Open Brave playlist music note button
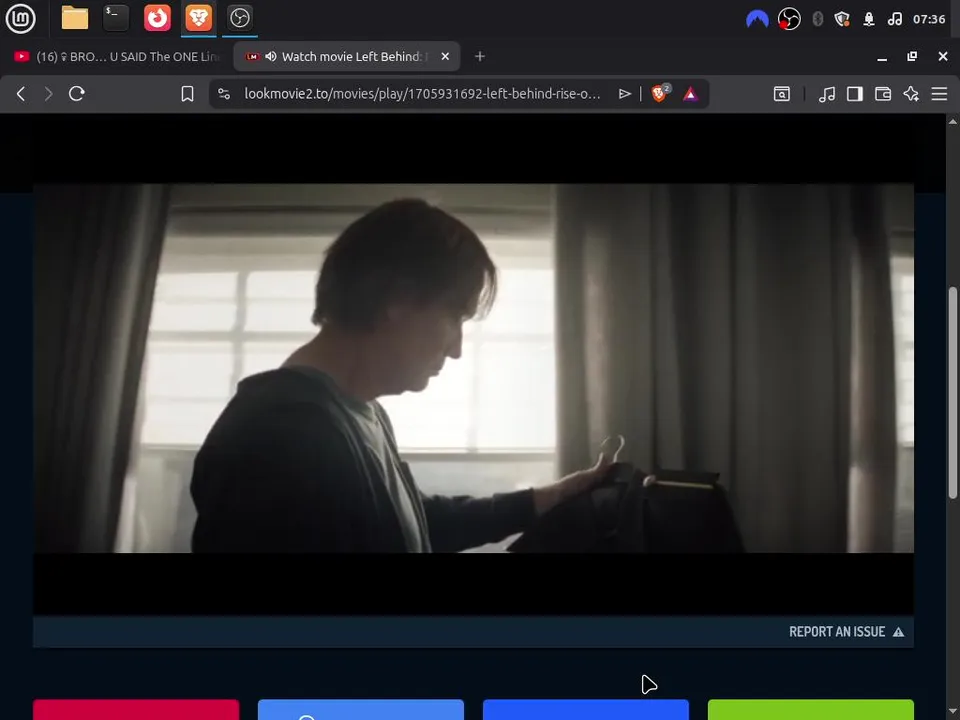The width and height of the screenshot is (960, 720). tap(827, 94)
